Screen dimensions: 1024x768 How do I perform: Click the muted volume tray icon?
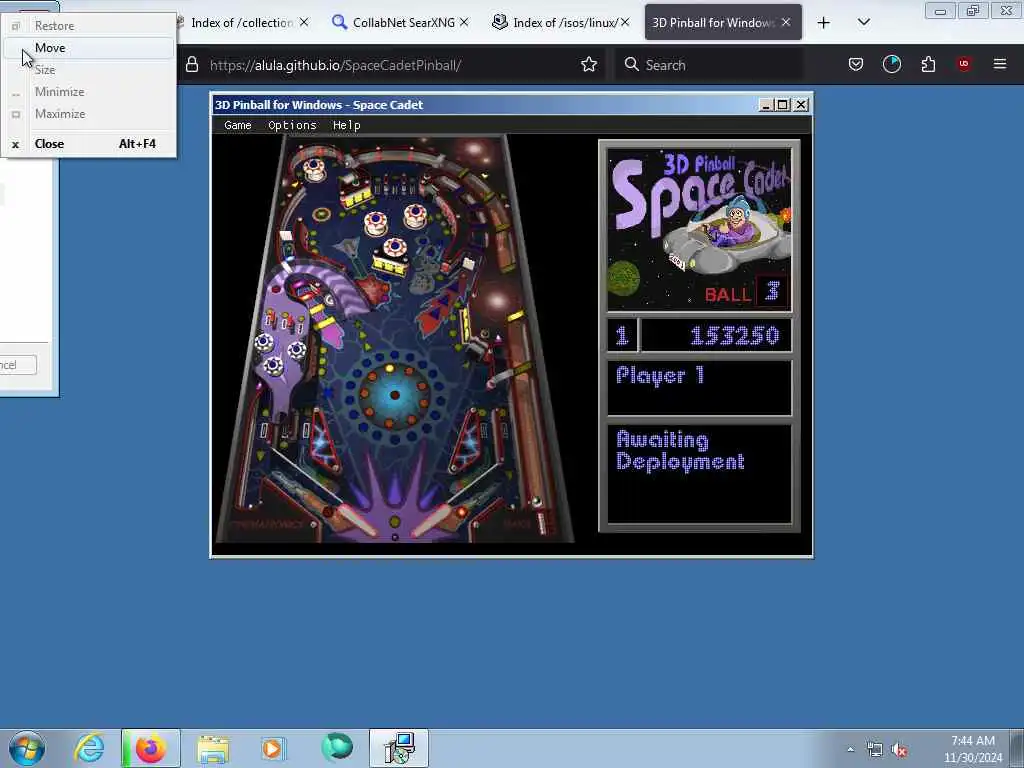(x=899, y=750)
